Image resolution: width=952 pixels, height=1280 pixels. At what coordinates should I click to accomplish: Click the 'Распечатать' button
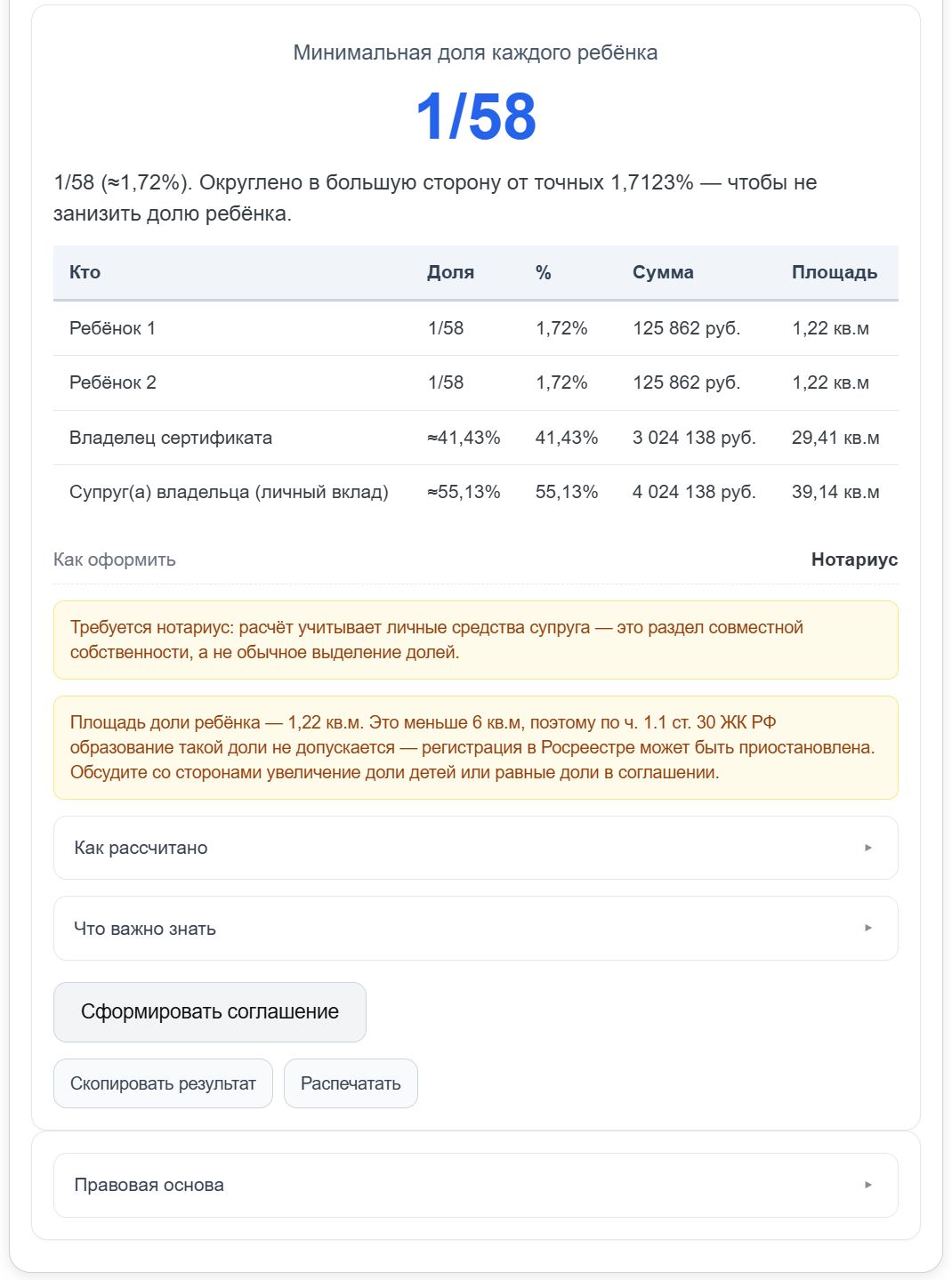tap(351, 1083)
